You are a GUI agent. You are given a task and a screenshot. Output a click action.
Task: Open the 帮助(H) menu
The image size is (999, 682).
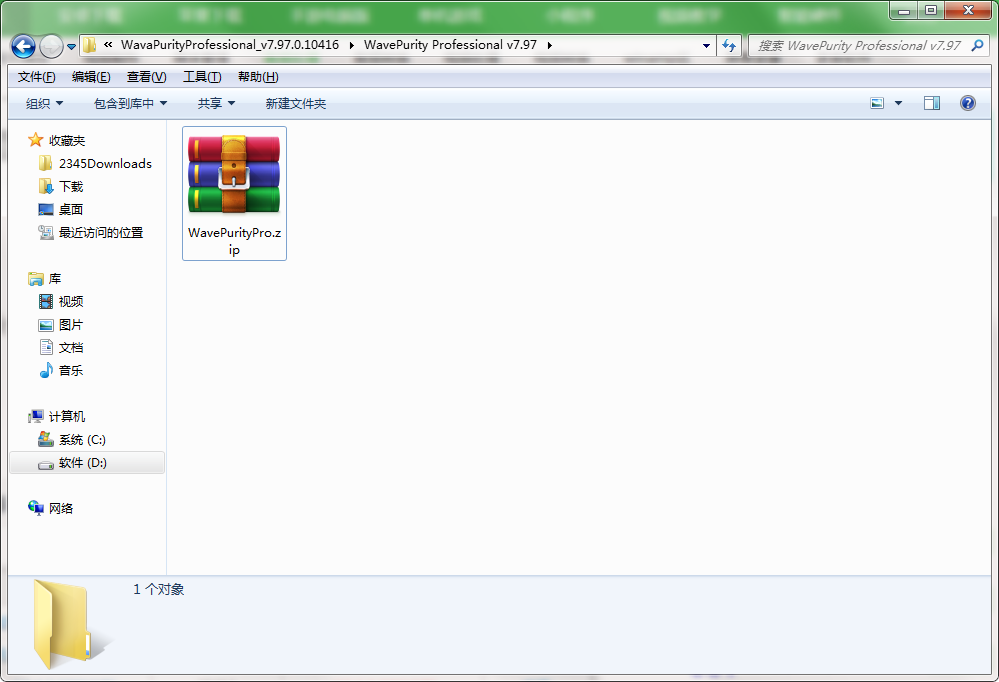pyautogui.click(x=258, y=77)
